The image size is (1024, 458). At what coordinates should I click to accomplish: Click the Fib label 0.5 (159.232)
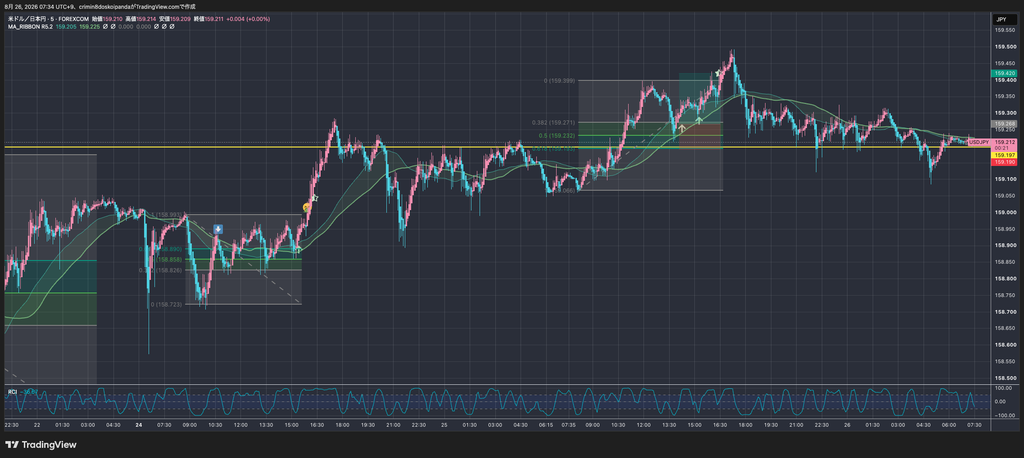click(558, 136)
